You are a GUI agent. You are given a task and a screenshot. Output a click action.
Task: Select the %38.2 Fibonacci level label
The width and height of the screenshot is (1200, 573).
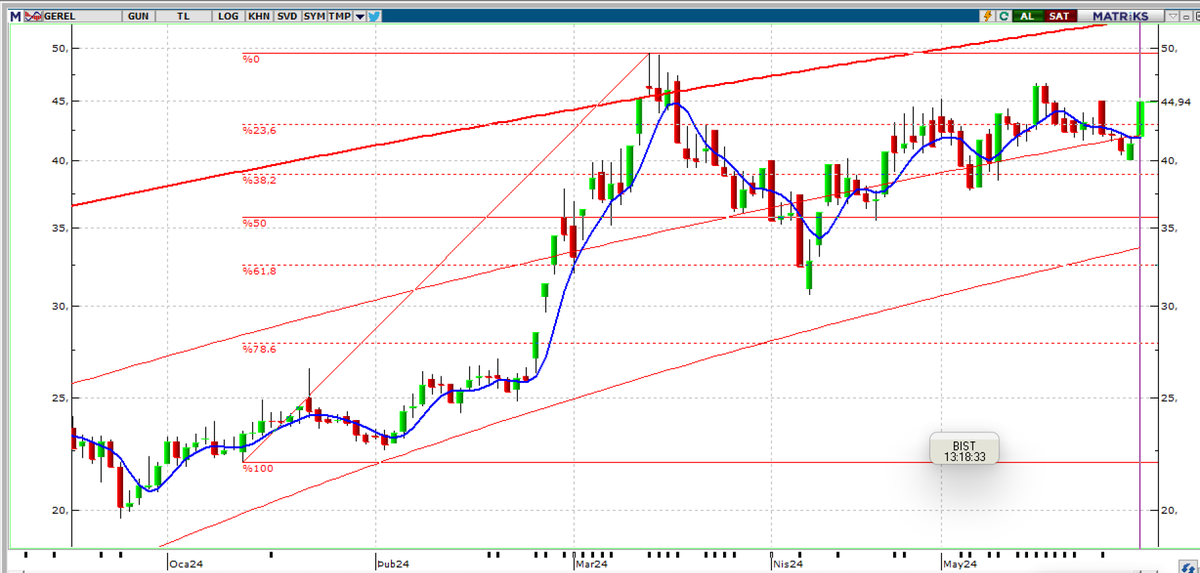click(x=258, y=180)
